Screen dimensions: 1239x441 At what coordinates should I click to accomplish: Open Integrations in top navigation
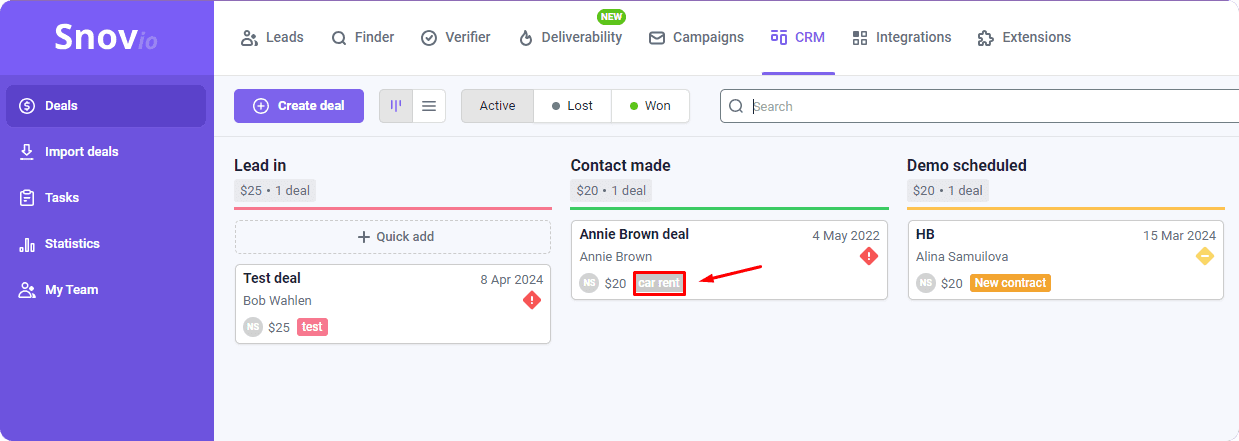pos(901,38)
